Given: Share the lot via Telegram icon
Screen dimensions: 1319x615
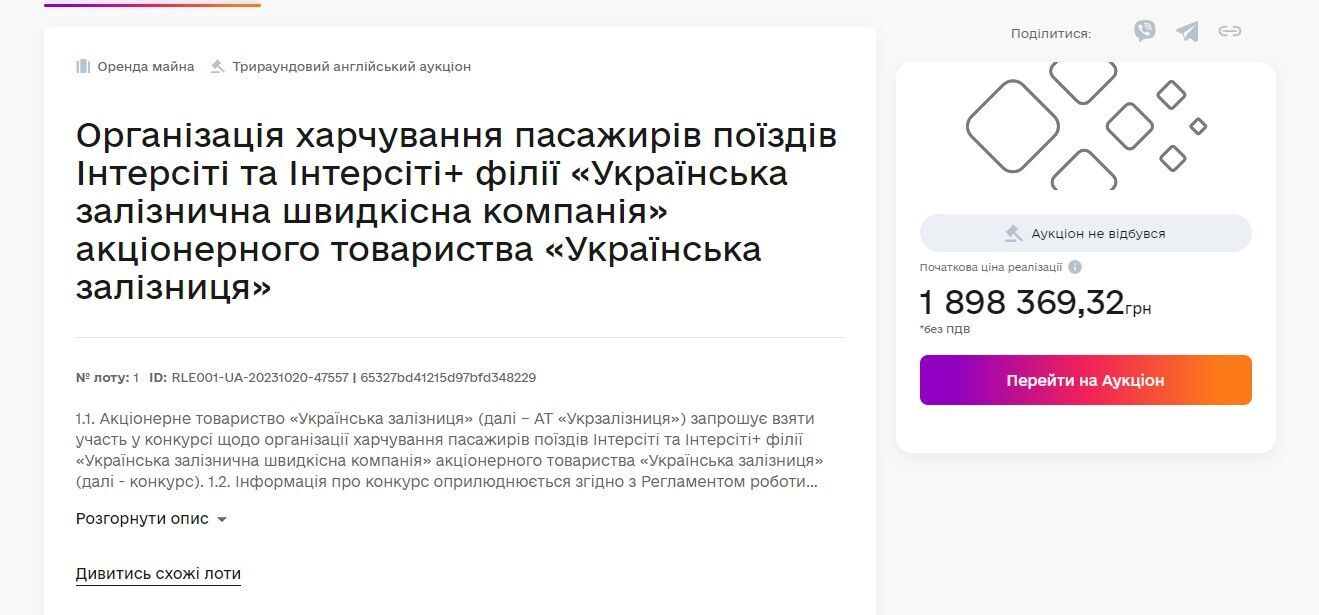Looking at the screenshot, I should click(1186, 32).
